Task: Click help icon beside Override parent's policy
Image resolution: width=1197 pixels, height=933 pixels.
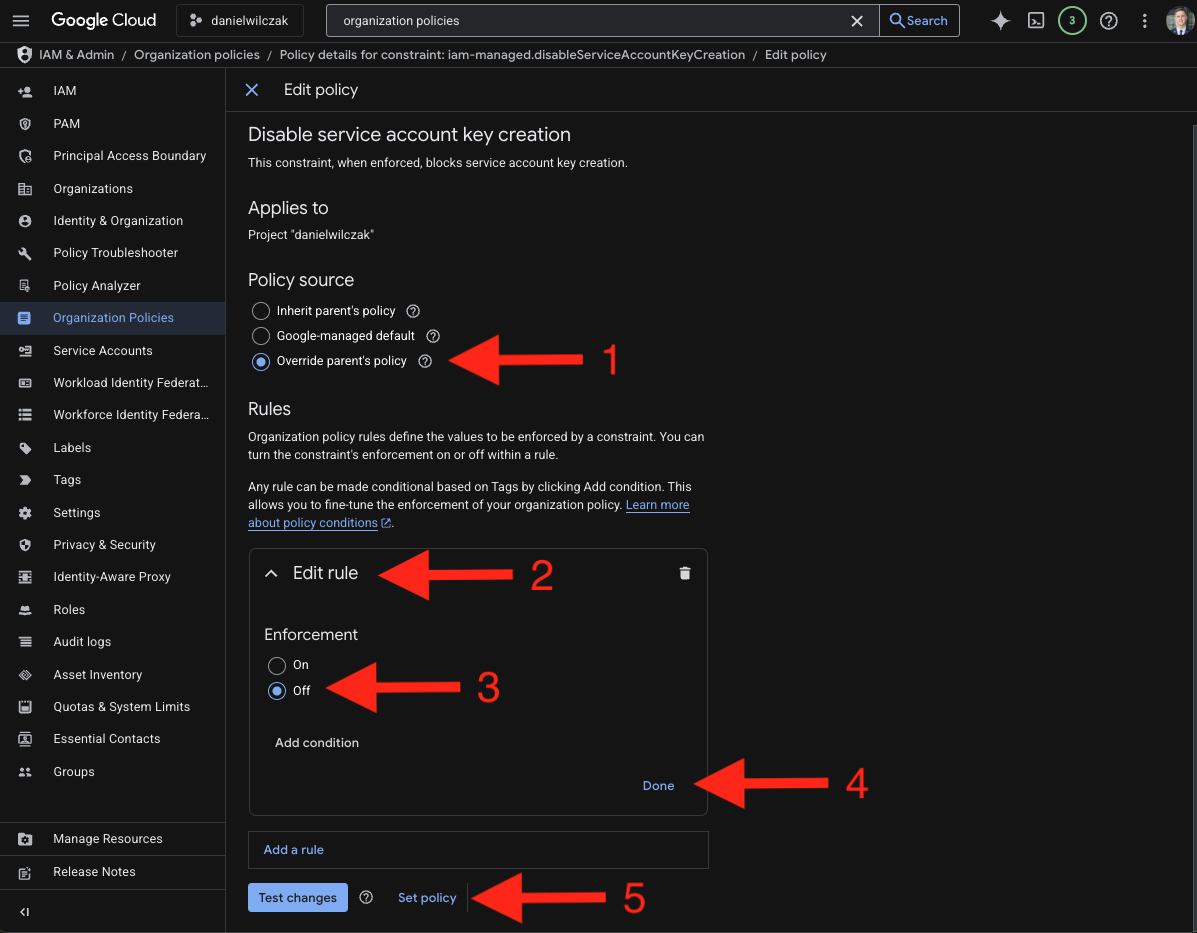Action: [x=425, y=361]
